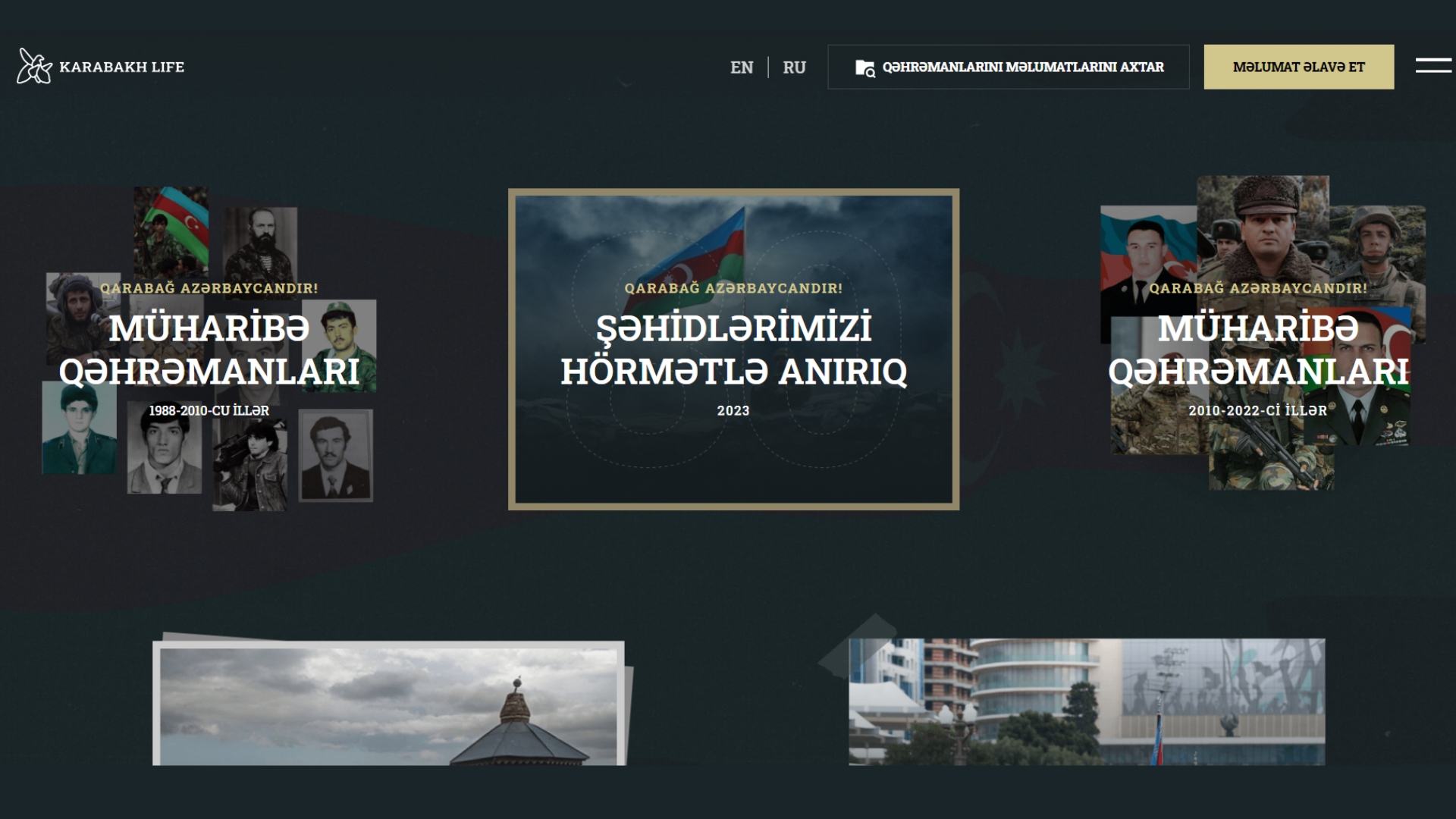The height and width of the screenshot is (819, 1456).
Task: Open the Şəhidlərimizi Hörmətlə Anırıq 2023 card
Action: click(x=733, y=349)
